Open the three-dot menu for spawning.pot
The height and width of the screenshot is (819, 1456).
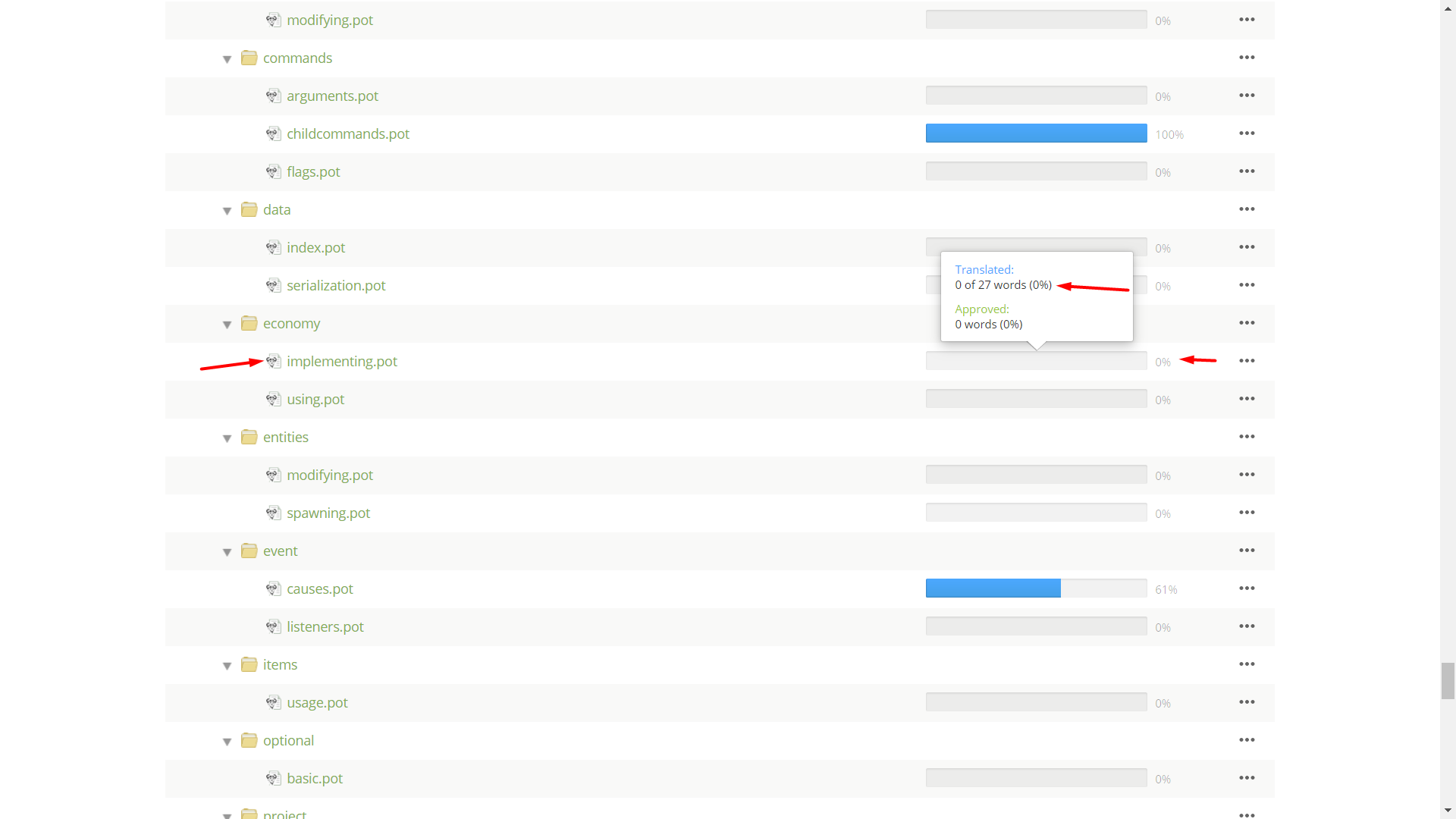point(1247,513)
